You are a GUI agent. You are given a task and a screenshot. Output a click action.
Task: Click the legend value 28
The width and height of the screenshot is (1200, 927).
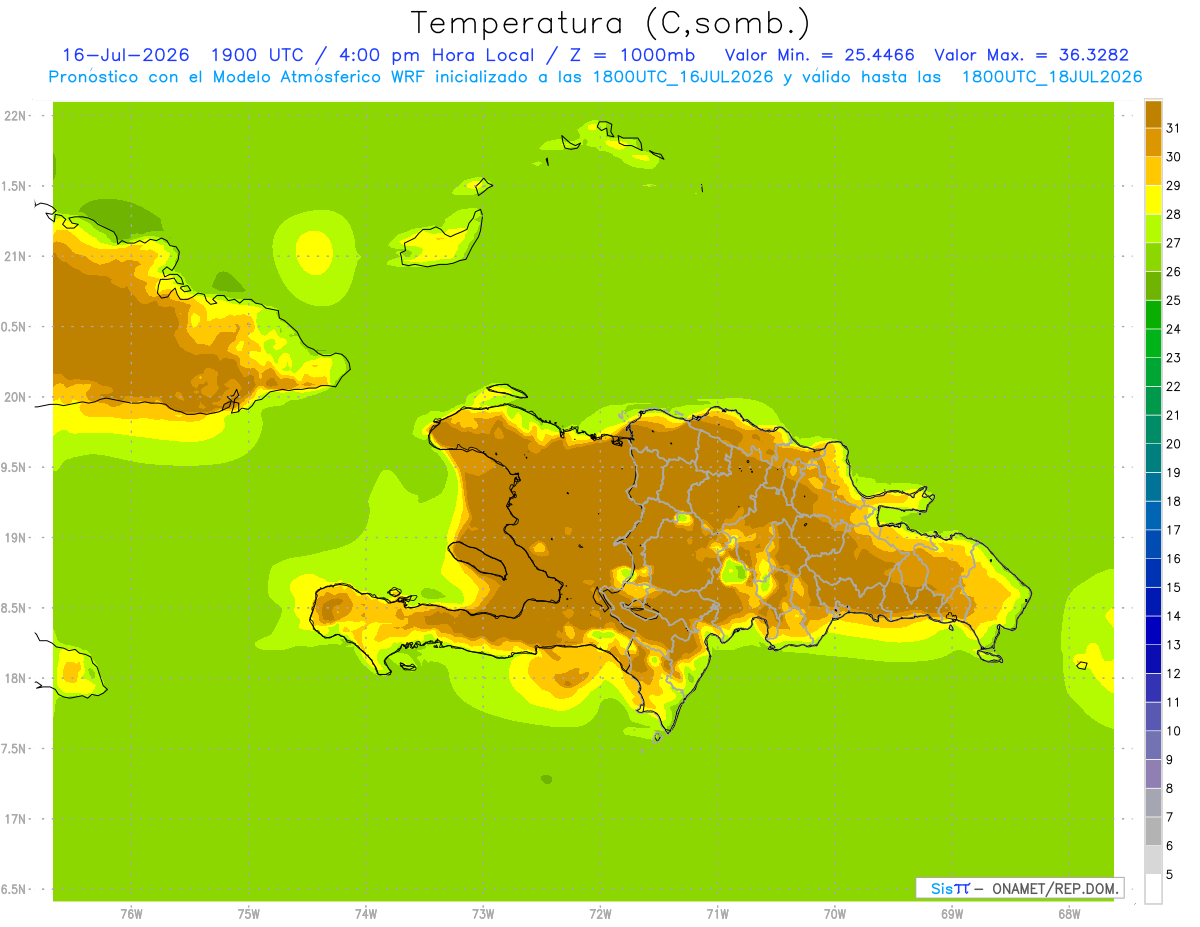pyautogui.click(x=1173, y=214)
